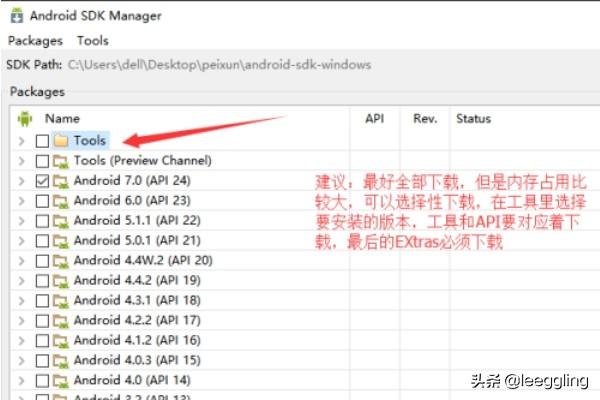The height and width of the screenshot is (400, 600).
Task: Click the Tools (Preview Channel) folder icon
Action: (x=61, y=161)
